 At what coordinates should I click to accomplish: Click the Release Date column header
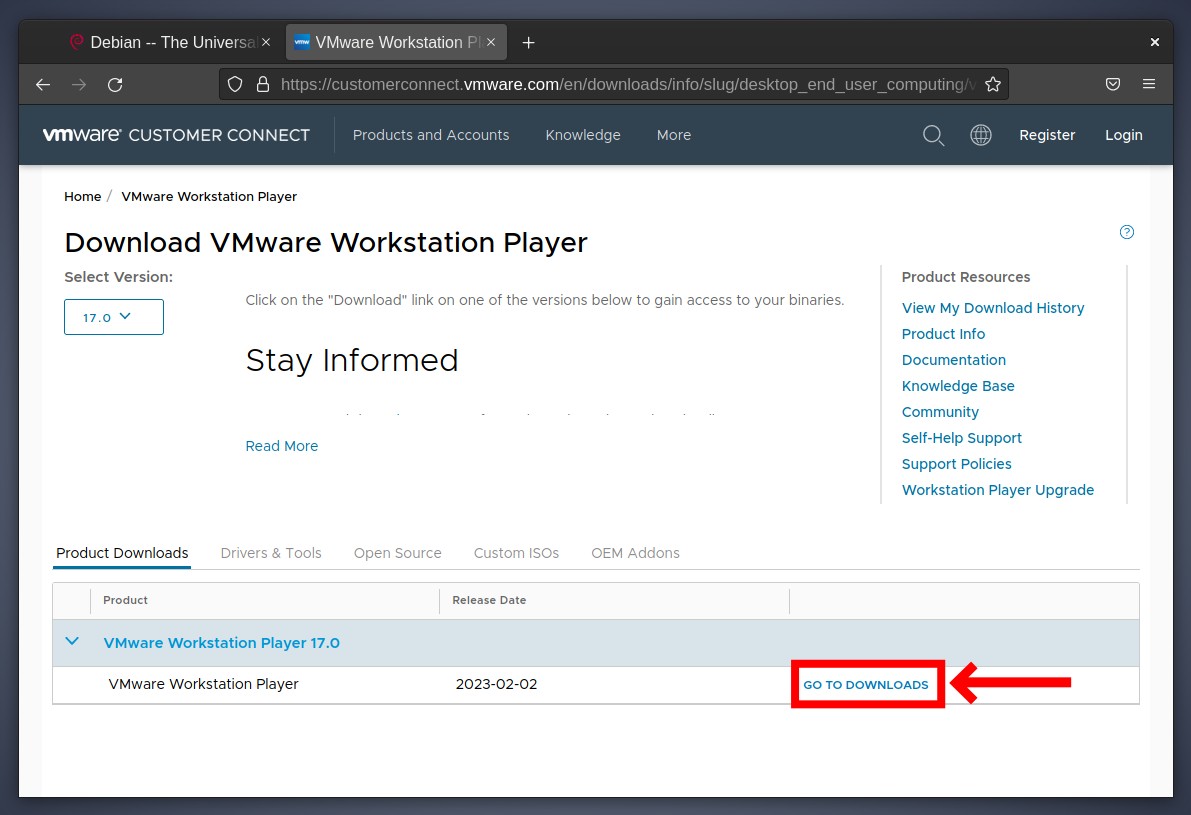489,600
